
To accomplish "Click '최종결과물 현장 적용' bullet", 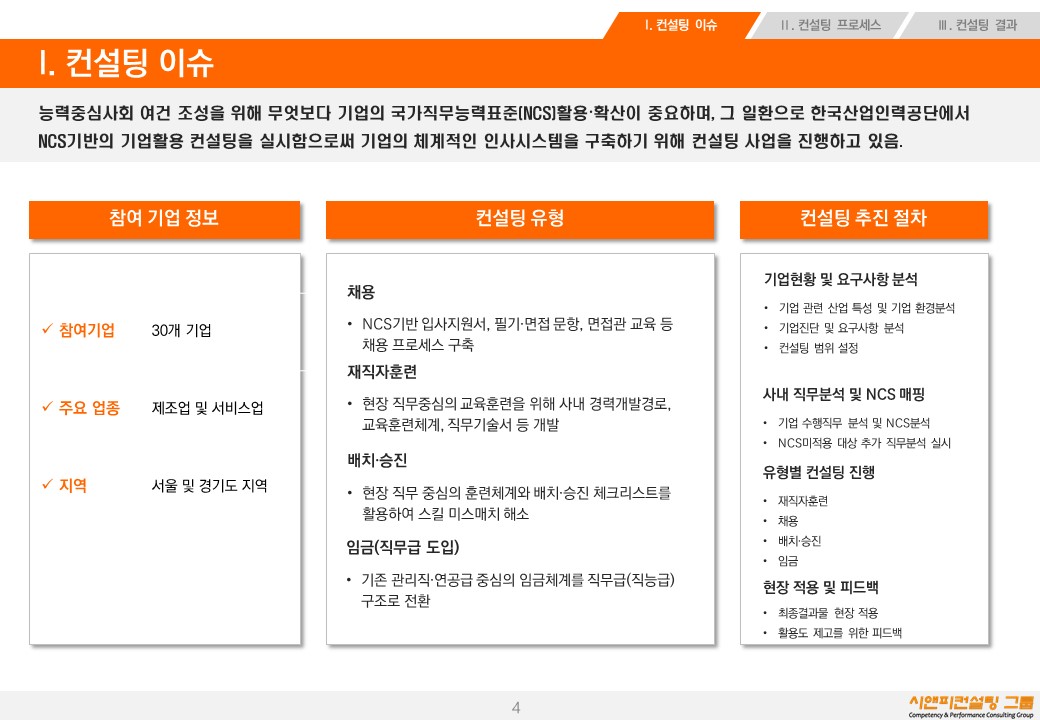I will coord(828,613).
